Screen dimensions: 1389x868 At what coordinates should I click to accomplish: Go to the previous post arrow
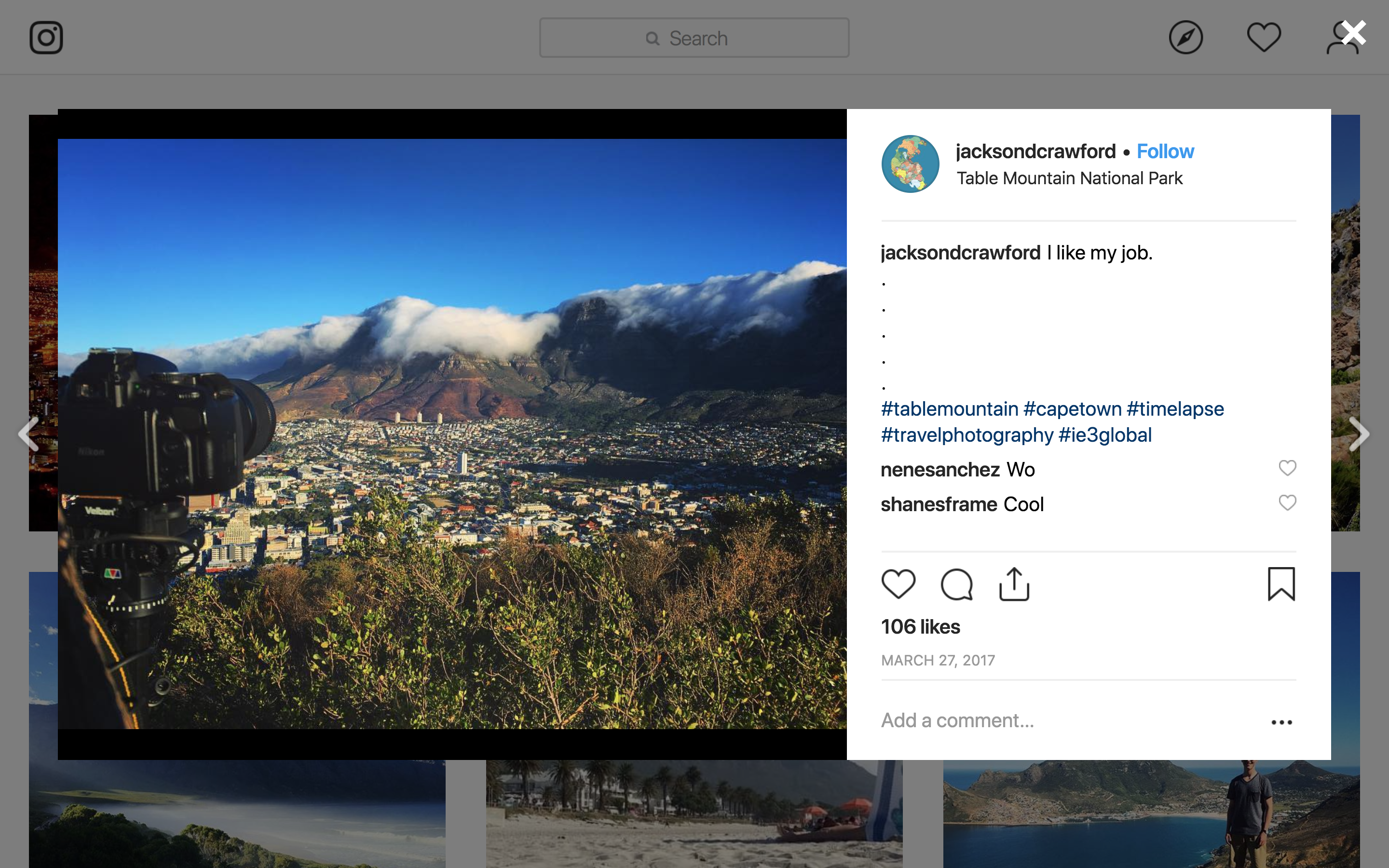click(x=29, y=434)
